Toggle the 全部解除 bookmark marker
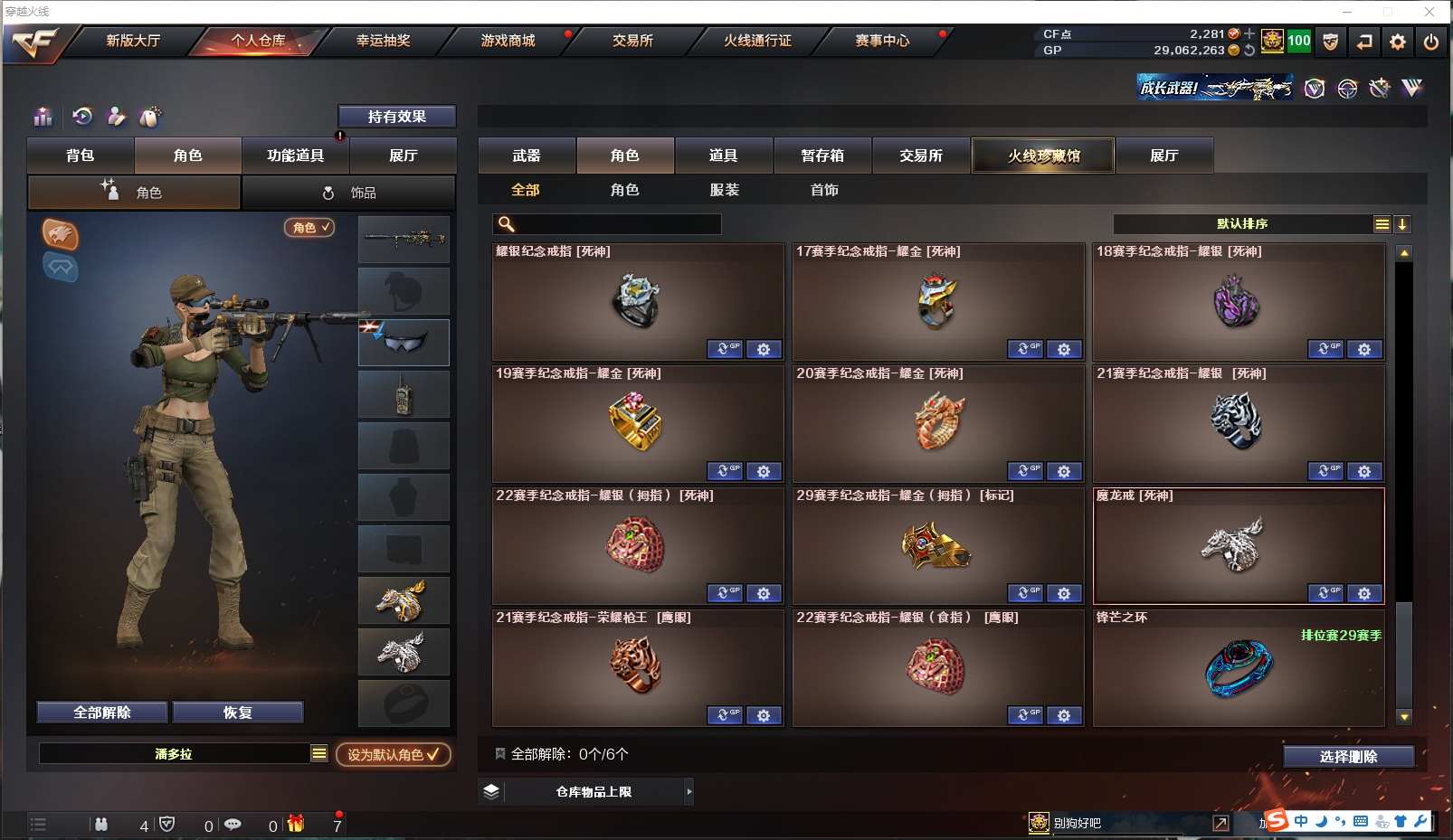Image resolution: width=1453 pixels, height=840 pixels. coord(499,753)
